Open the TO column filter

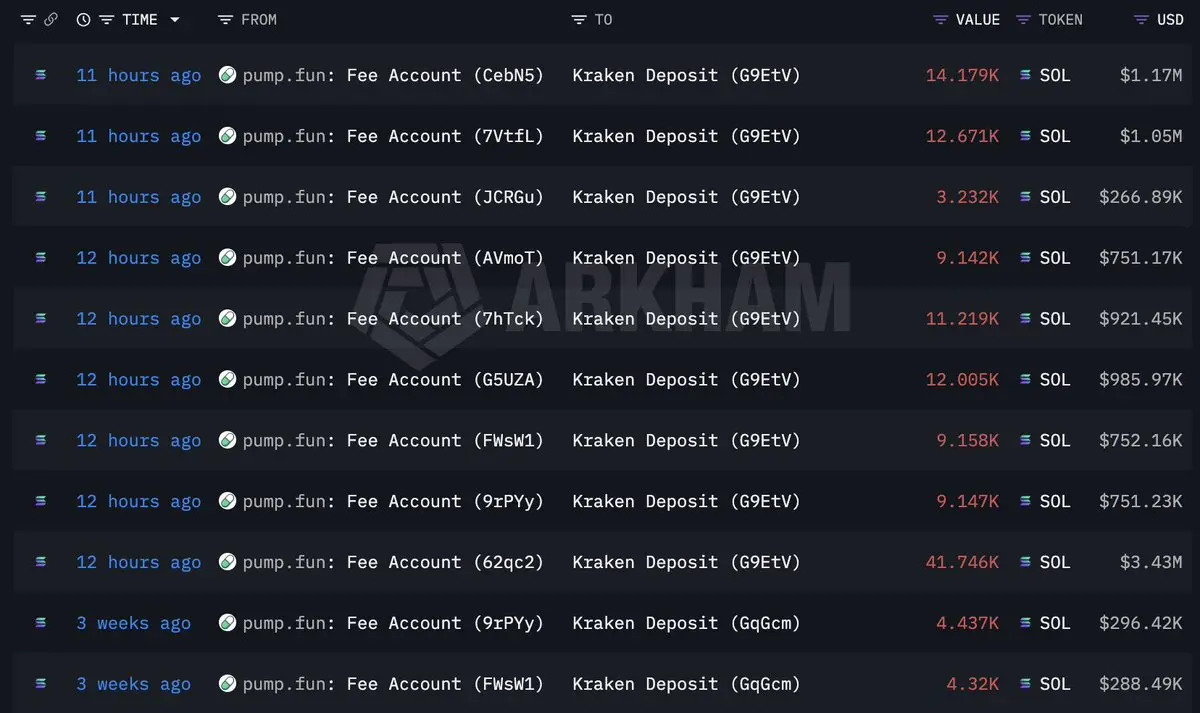tap(579, 20)
